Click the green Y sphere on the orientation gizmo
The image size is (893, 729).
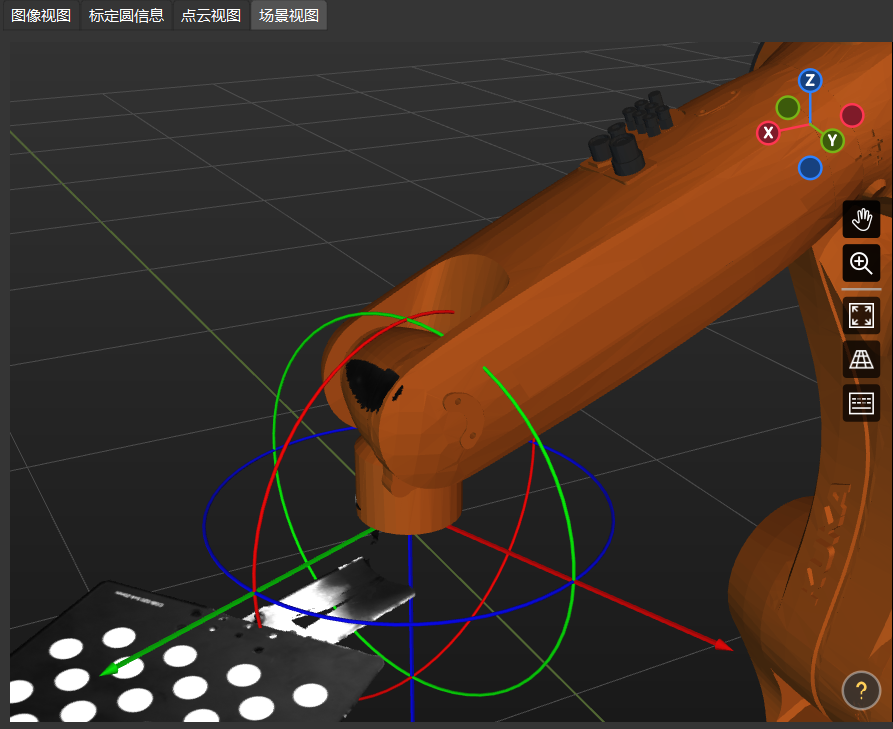pyautogui.click(x=832, y=141)
